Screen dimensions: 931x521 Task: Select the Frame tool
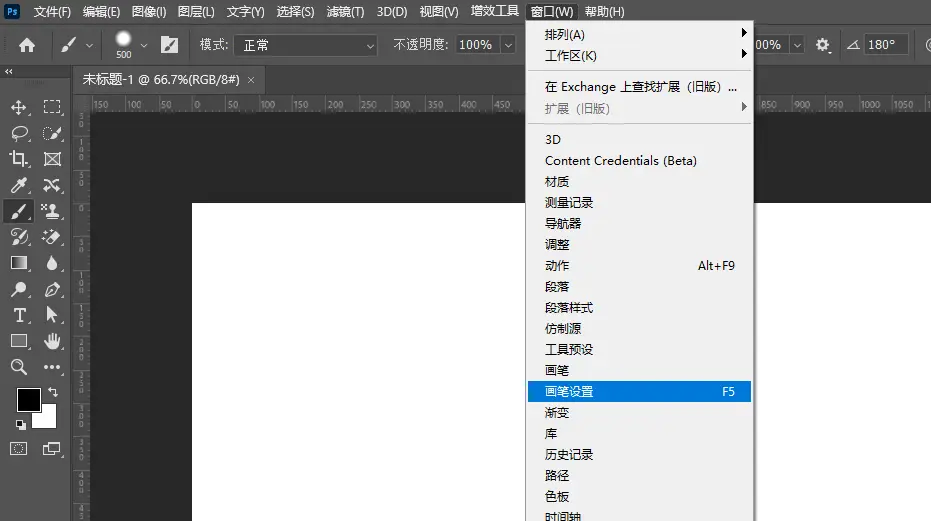[x=52, y=159]
